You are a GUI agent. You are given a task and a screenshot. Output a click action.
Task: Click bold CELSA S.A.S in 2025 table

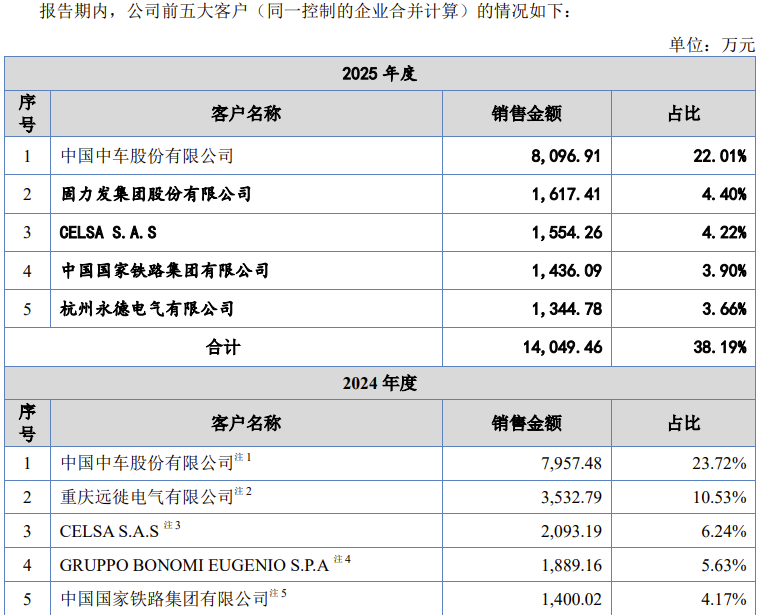108,233
